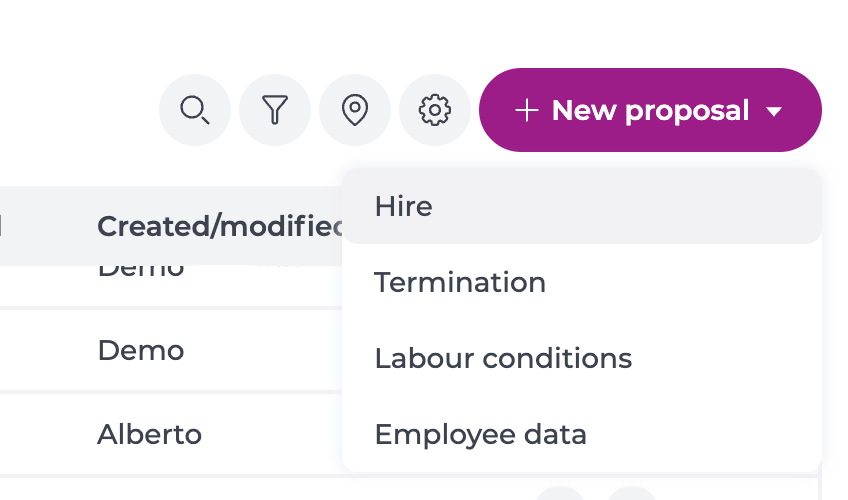Viewport: 848px width, 500px height.
Task: Click the right partially visible round button below the menu
Action: (x=631, y=494)
